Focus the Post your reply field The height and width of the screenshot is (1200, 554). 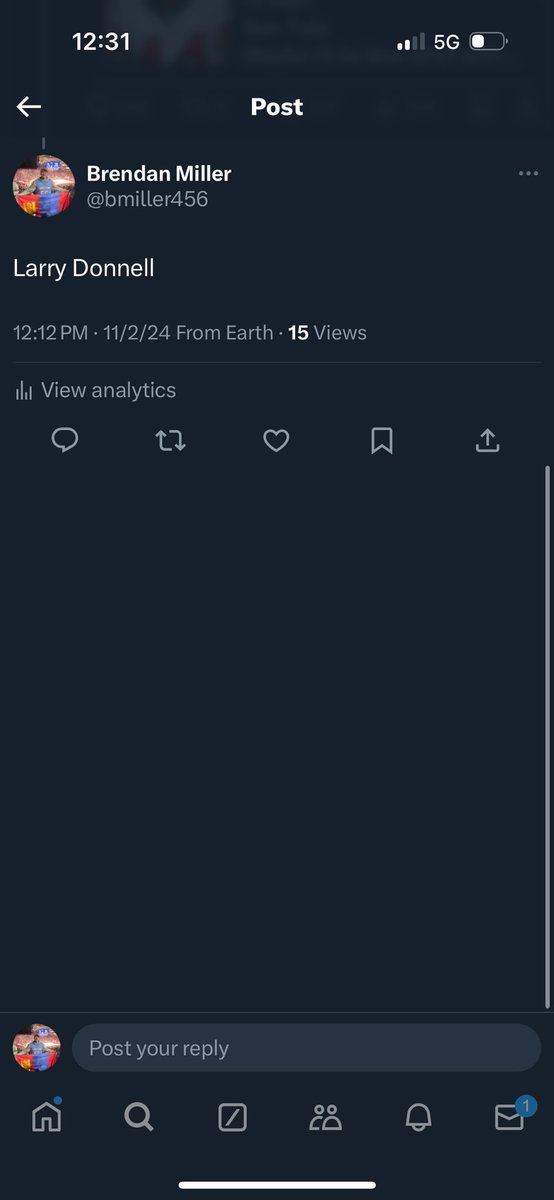pos(306,1048)
